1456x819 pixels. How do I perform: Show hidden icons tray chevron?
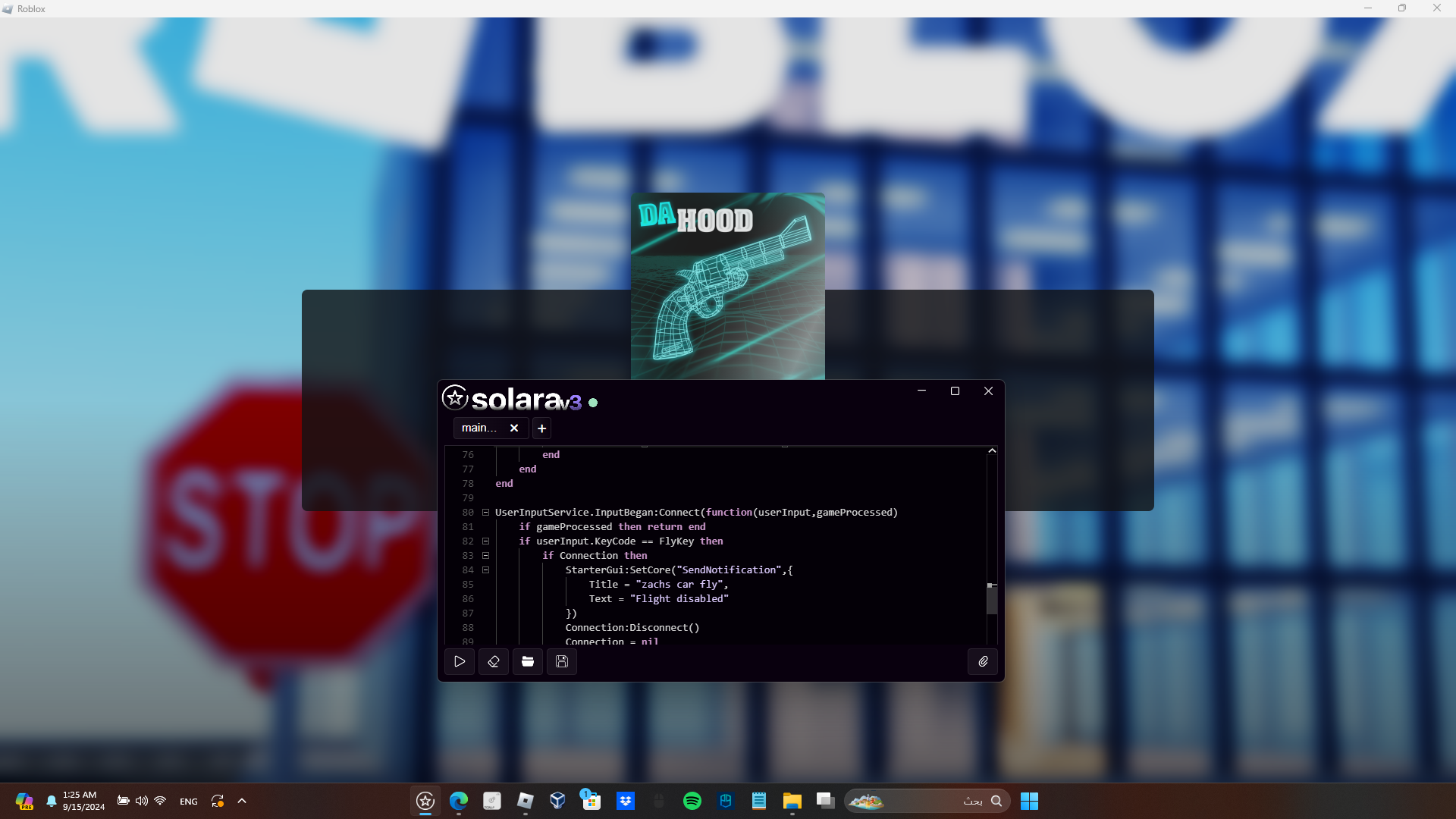[242, 801]
